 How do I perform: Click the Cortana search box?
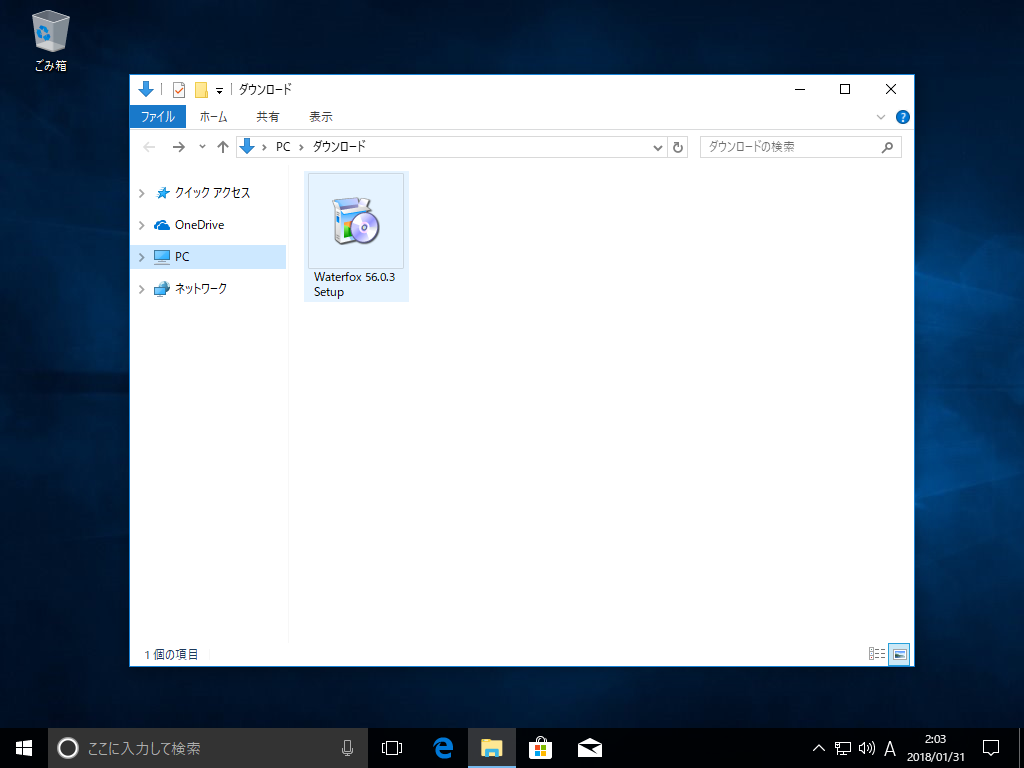pos(208,748)
